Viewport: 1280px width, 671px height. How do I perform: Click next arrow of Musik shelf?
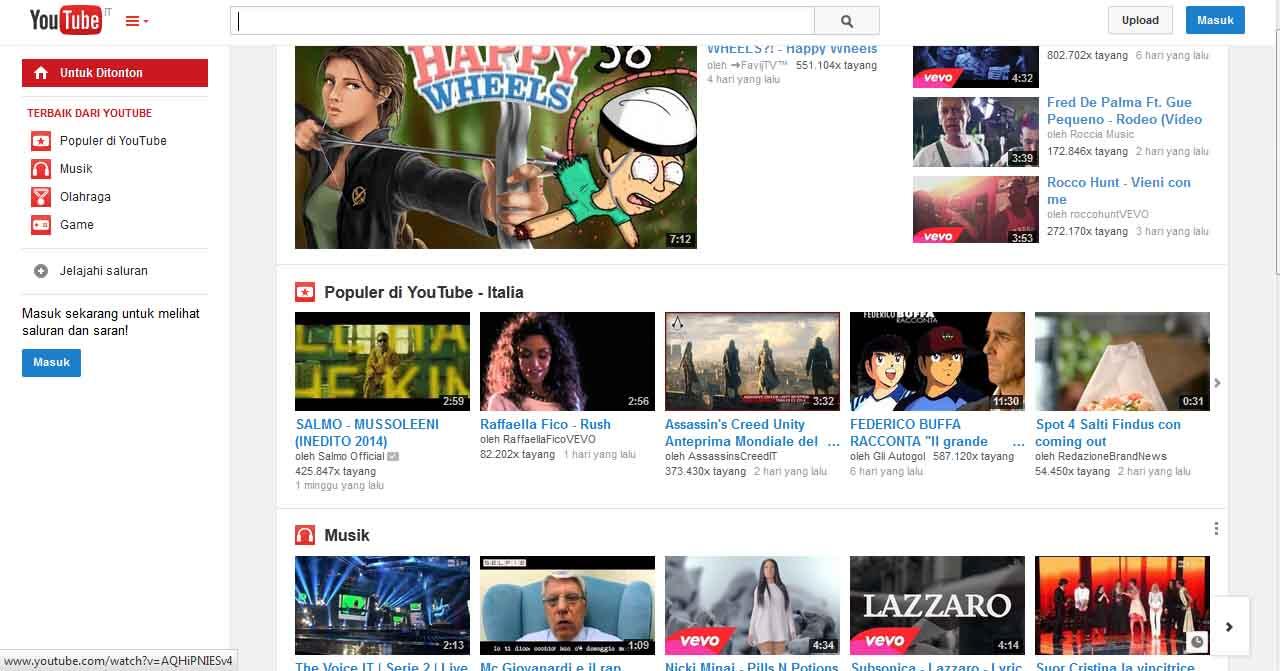point(1229,627)
